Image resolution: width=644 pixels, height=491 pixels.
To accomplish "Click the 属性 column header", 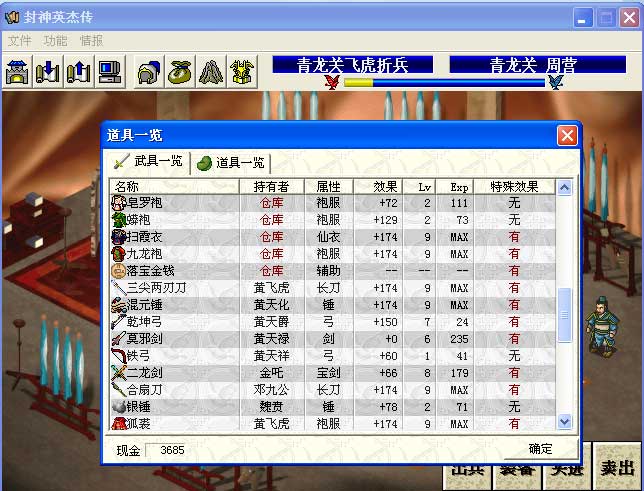I will pyautogui.click(x=329, y=187).
